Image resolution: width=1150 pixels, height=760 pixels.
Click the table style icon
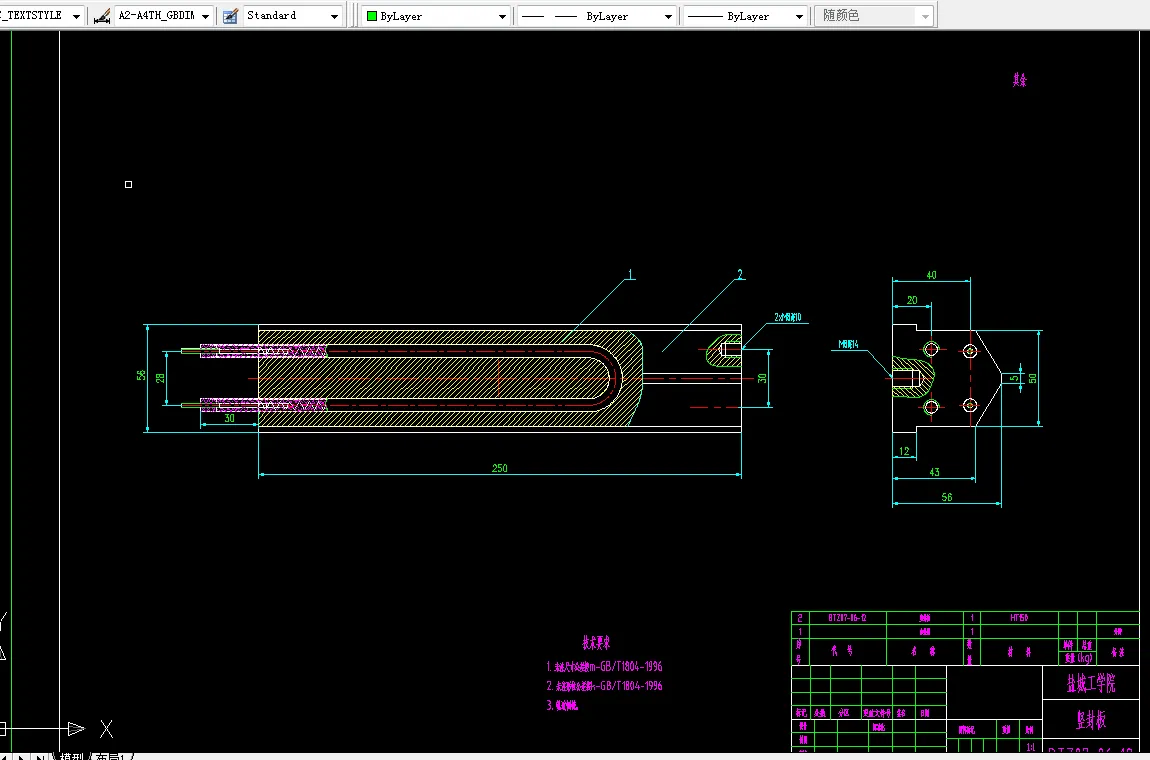tap(230, 16)
